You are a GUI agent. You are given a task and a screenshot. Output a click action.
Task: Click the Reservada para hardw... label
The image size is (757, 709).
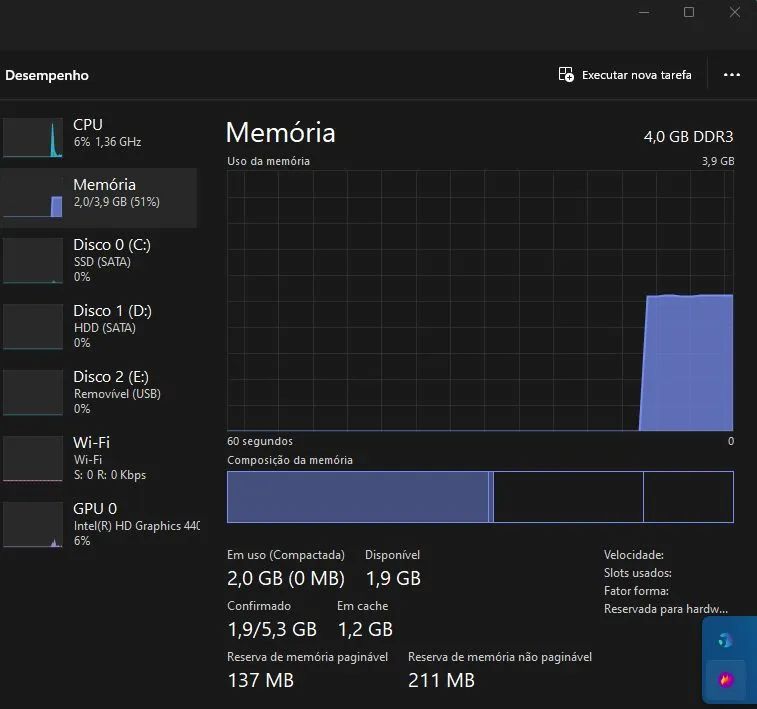665,608
